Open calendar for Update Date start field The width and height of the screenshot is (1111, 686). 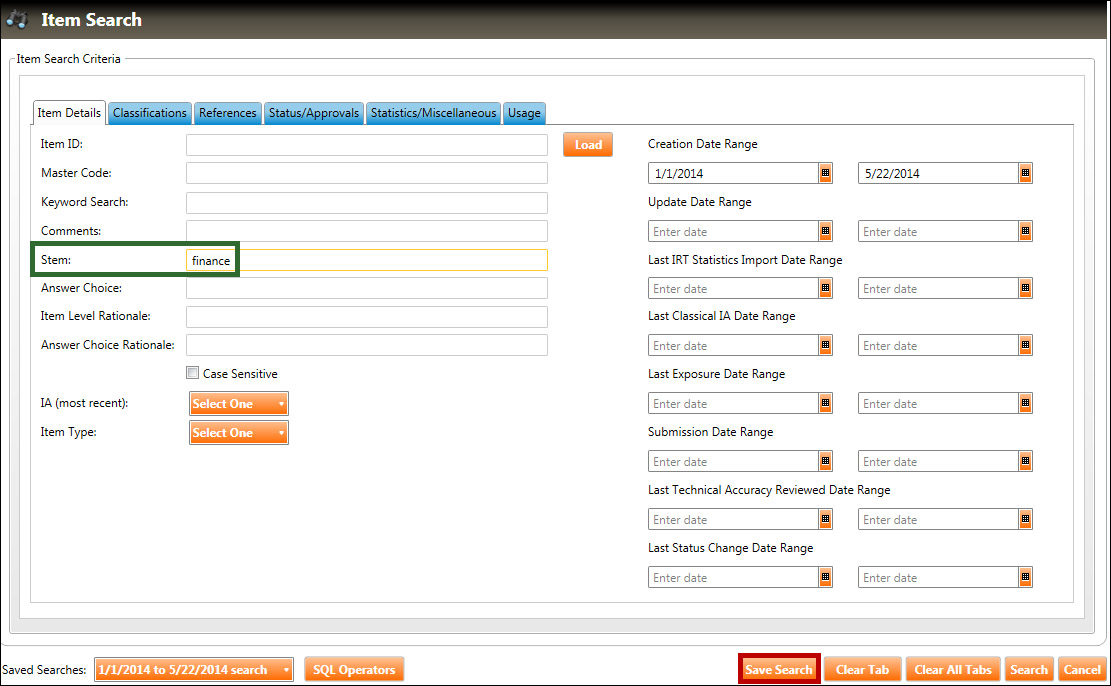(825, 232)
